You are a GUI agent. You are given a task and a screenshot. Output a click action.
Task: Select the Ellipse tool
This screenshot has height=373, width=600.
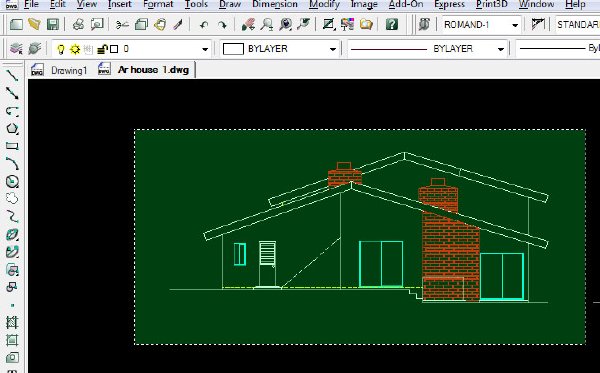point(12,235)
